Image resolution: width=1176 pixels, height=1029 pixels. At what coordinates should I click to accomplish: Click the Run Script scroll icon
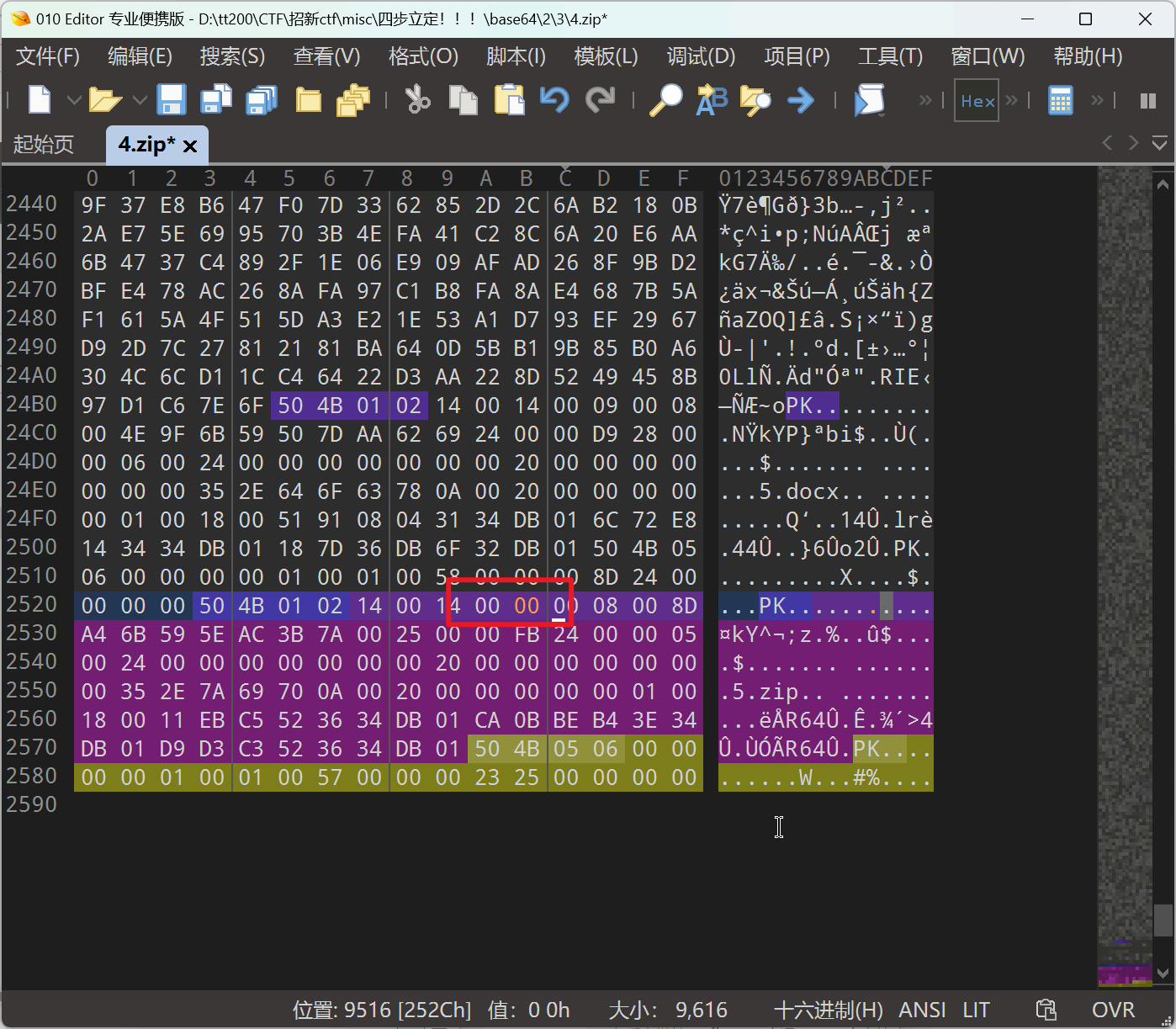tap(870, 100)
